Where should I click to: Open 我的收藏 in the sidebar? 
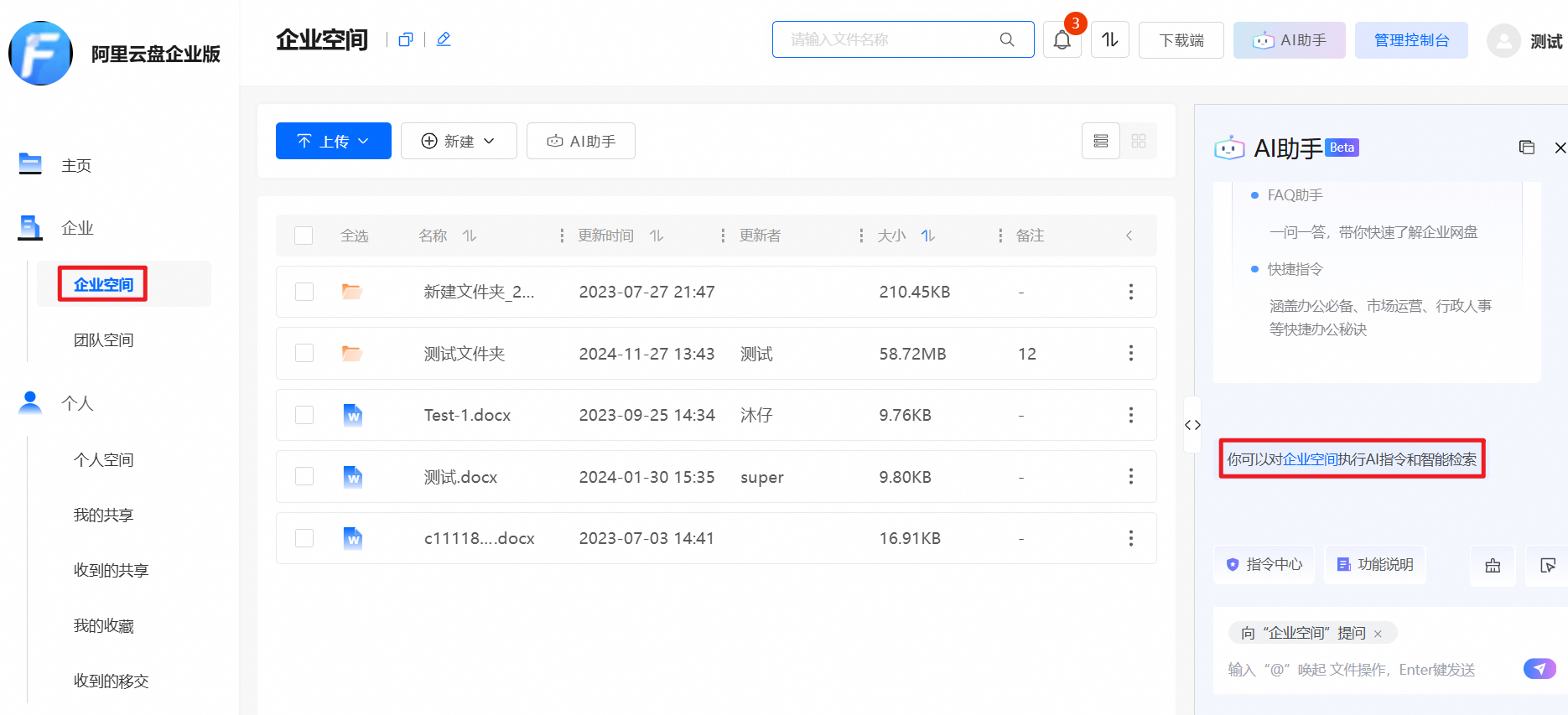click(x=103, y=625)
